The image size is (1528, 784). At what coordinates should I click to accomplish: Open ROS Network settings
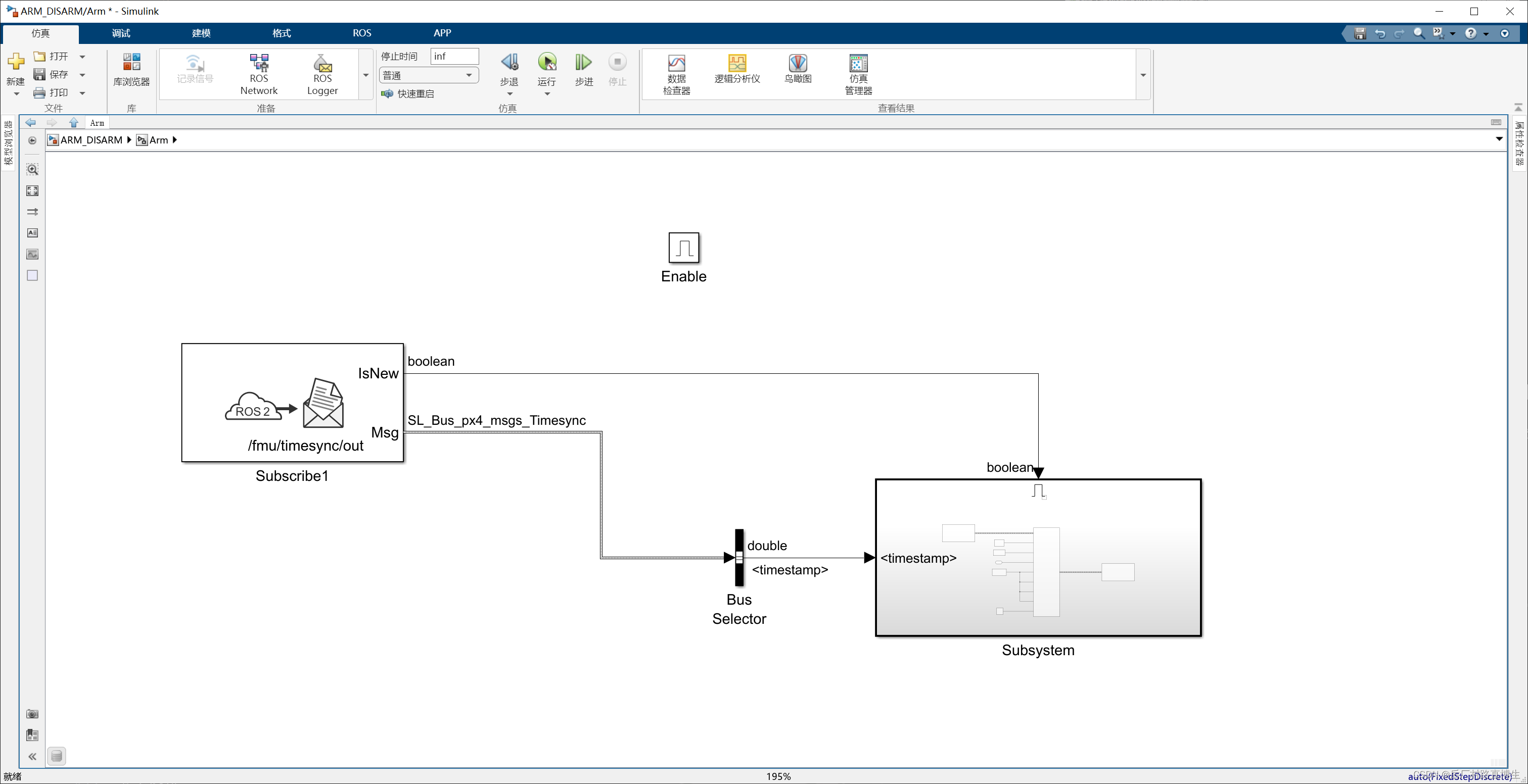(259, 75)
